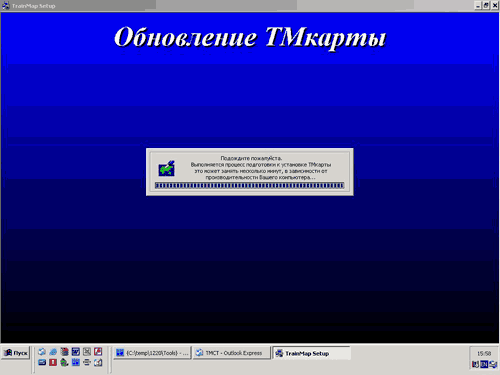Click the red Acrobat quick launch icon
Viewport: 500px width, 375px height.
coord(98,352)
